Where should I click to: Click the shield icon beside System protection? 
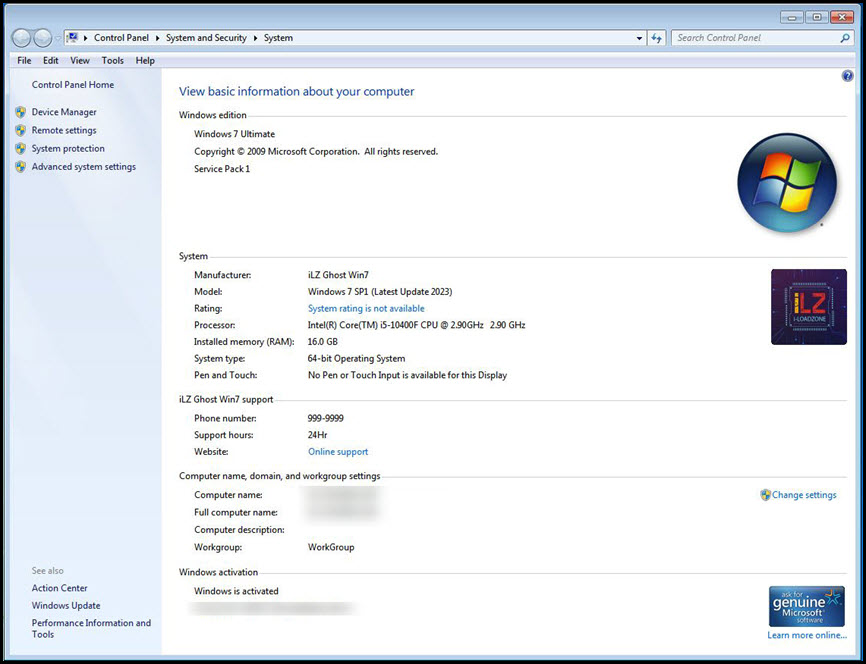tap(20, 149)
